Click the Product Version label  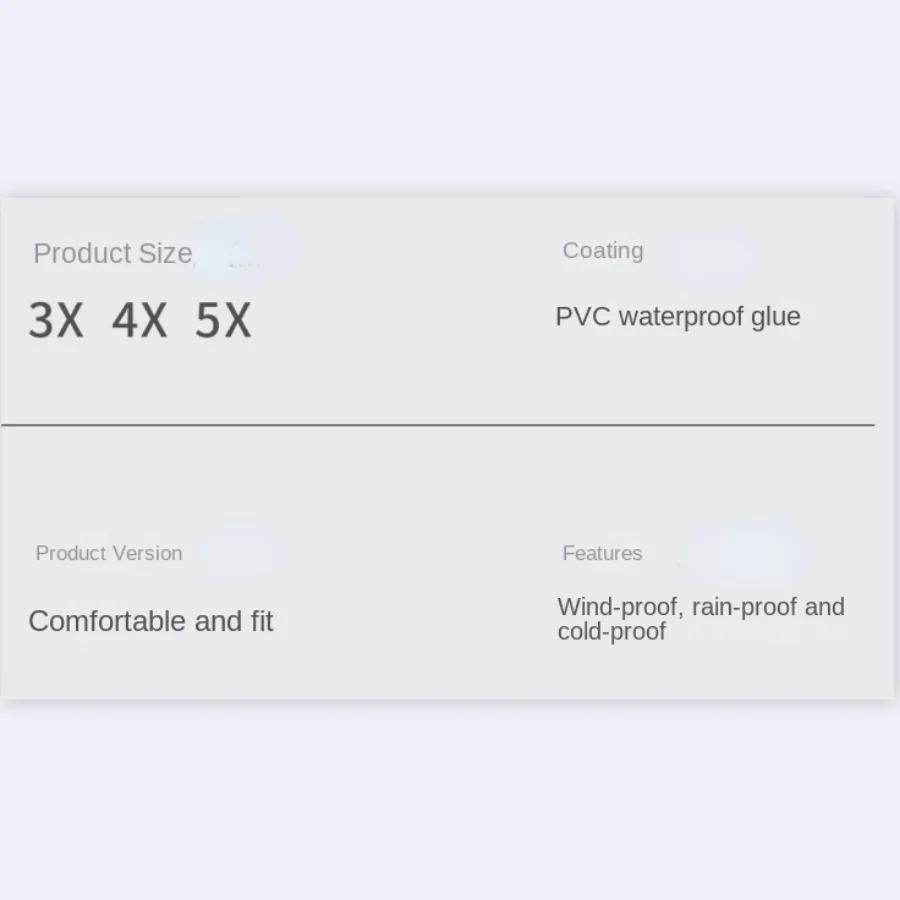coord(109,553)
